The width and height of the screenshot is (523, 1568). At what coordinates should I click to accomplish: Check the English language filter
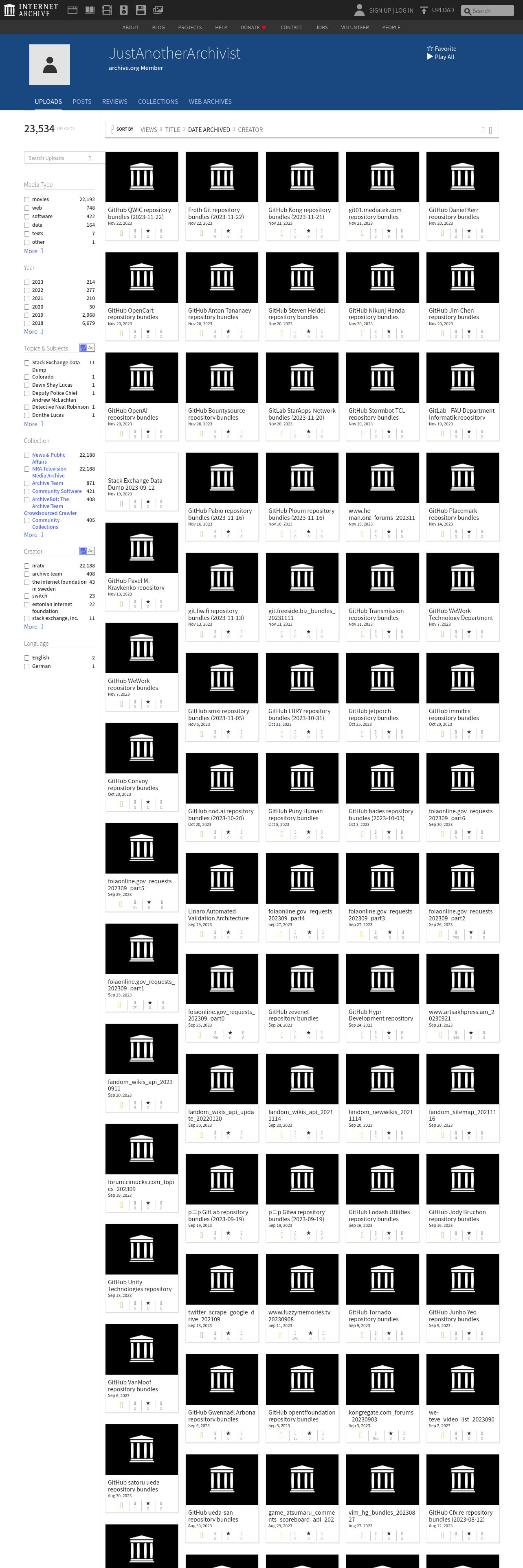[27, 658]
